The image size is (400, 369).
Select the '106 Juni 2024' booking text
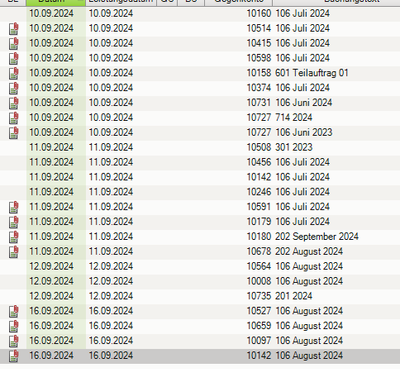304,103
